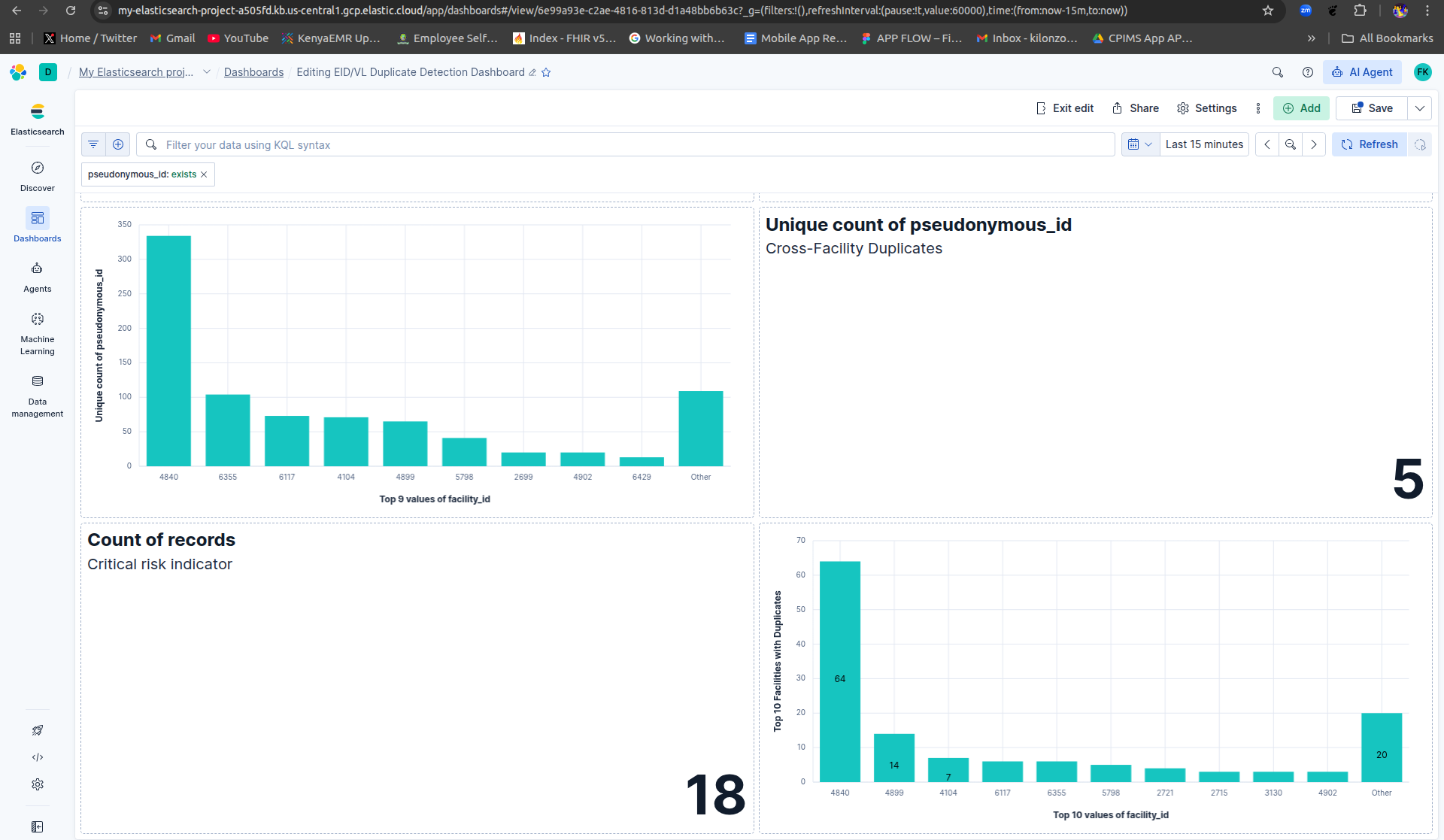Go to the Dashboards breadcrumb
The width and height of the screenshot is (1444, 840).
(253, 72)
